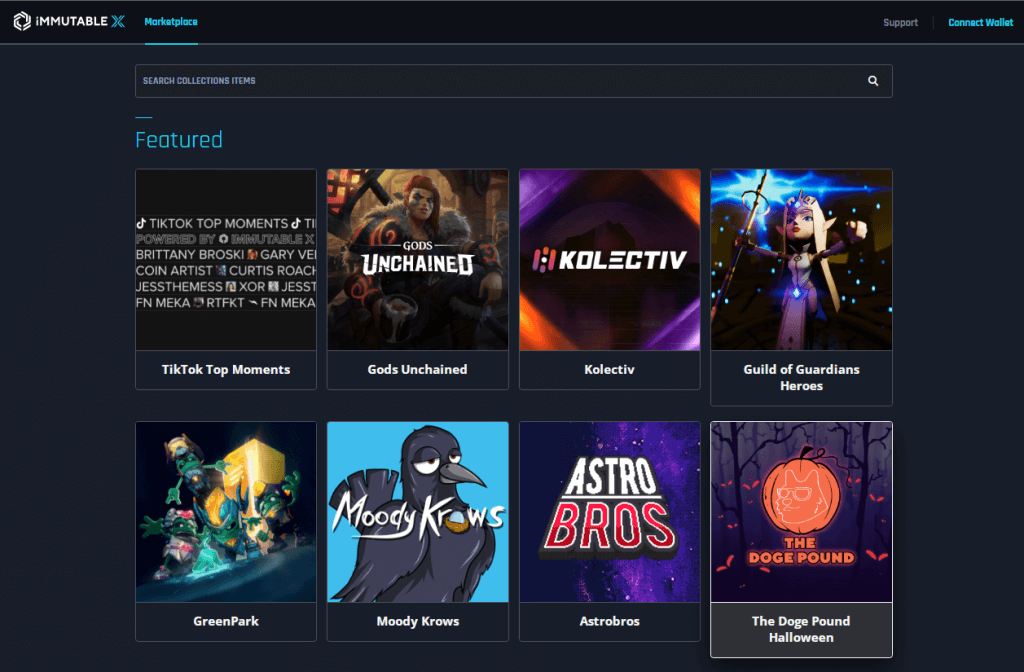Open the Marketplace tab
Viewport: 1024px width, 672px height.
click(x=171, y=22)
